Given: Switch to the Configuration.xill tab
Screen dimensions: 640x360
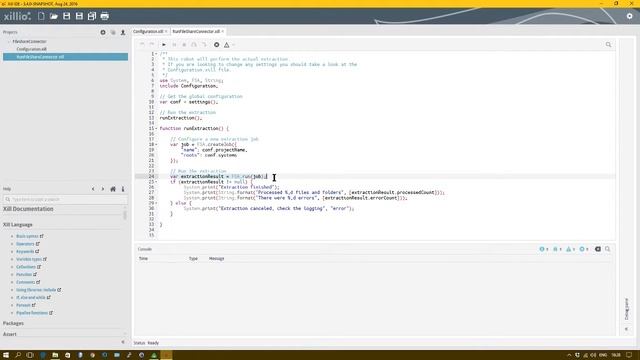Looking at the screenshot, I should tap(148, 31).
